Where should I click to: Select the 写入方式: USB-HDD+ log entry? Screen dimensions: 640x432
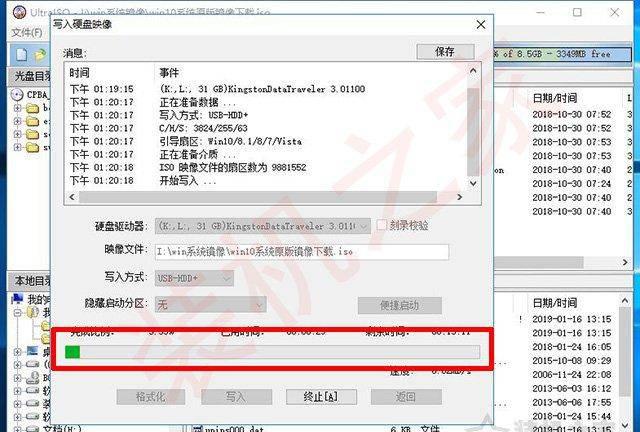point(204,115)
